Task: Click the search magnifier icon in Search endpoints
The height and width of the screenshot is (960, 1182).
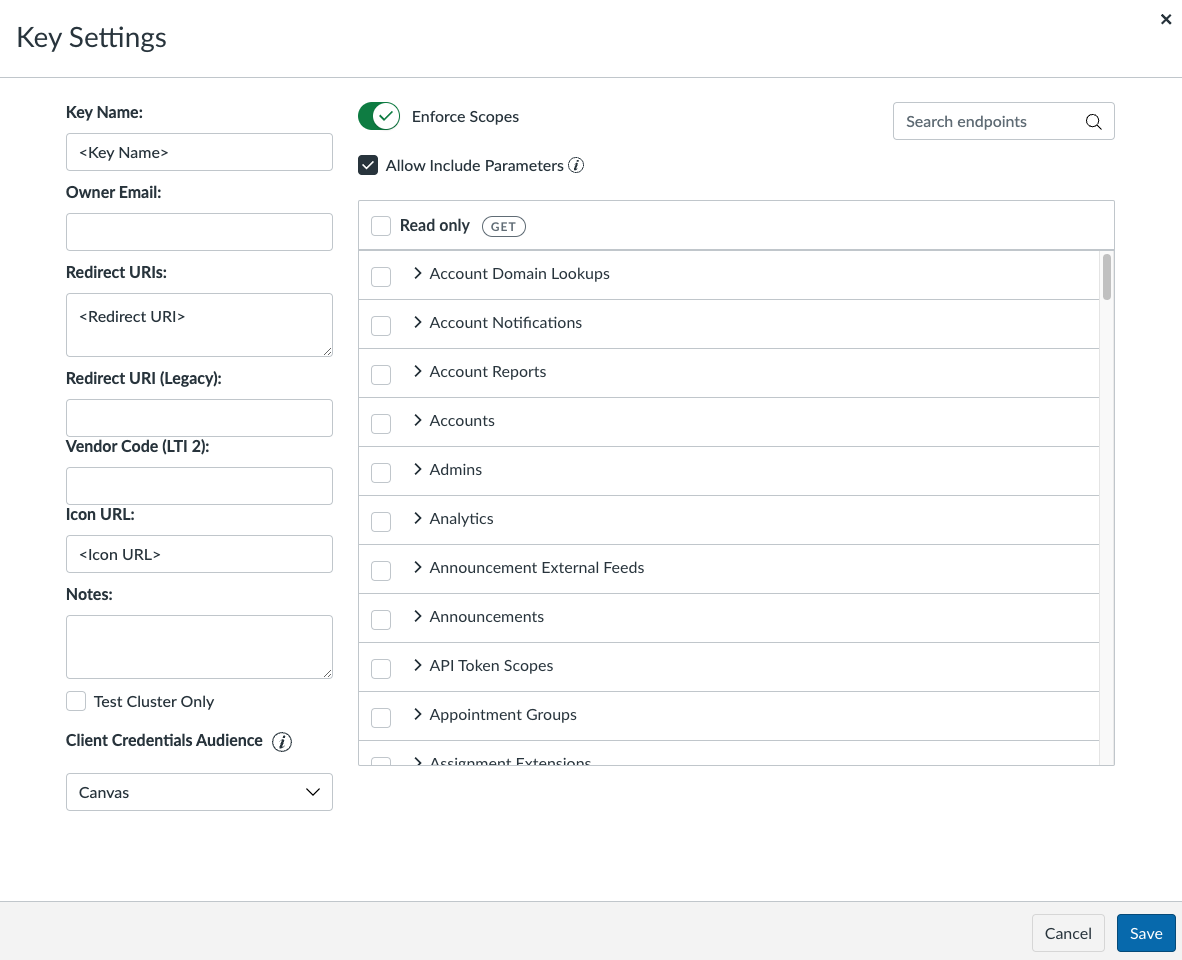Action: (x=1093, y=121)
